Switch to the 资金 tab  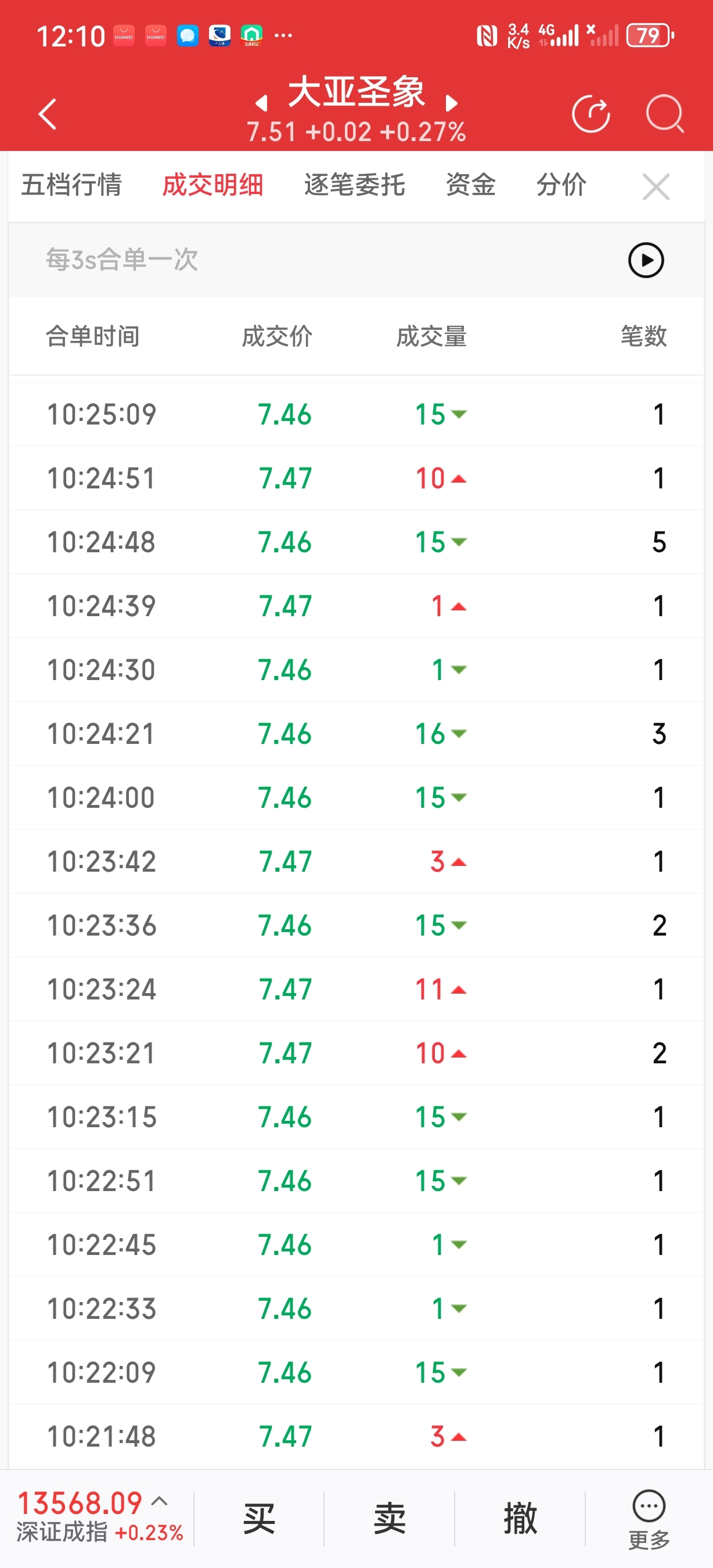pos(470,185)
